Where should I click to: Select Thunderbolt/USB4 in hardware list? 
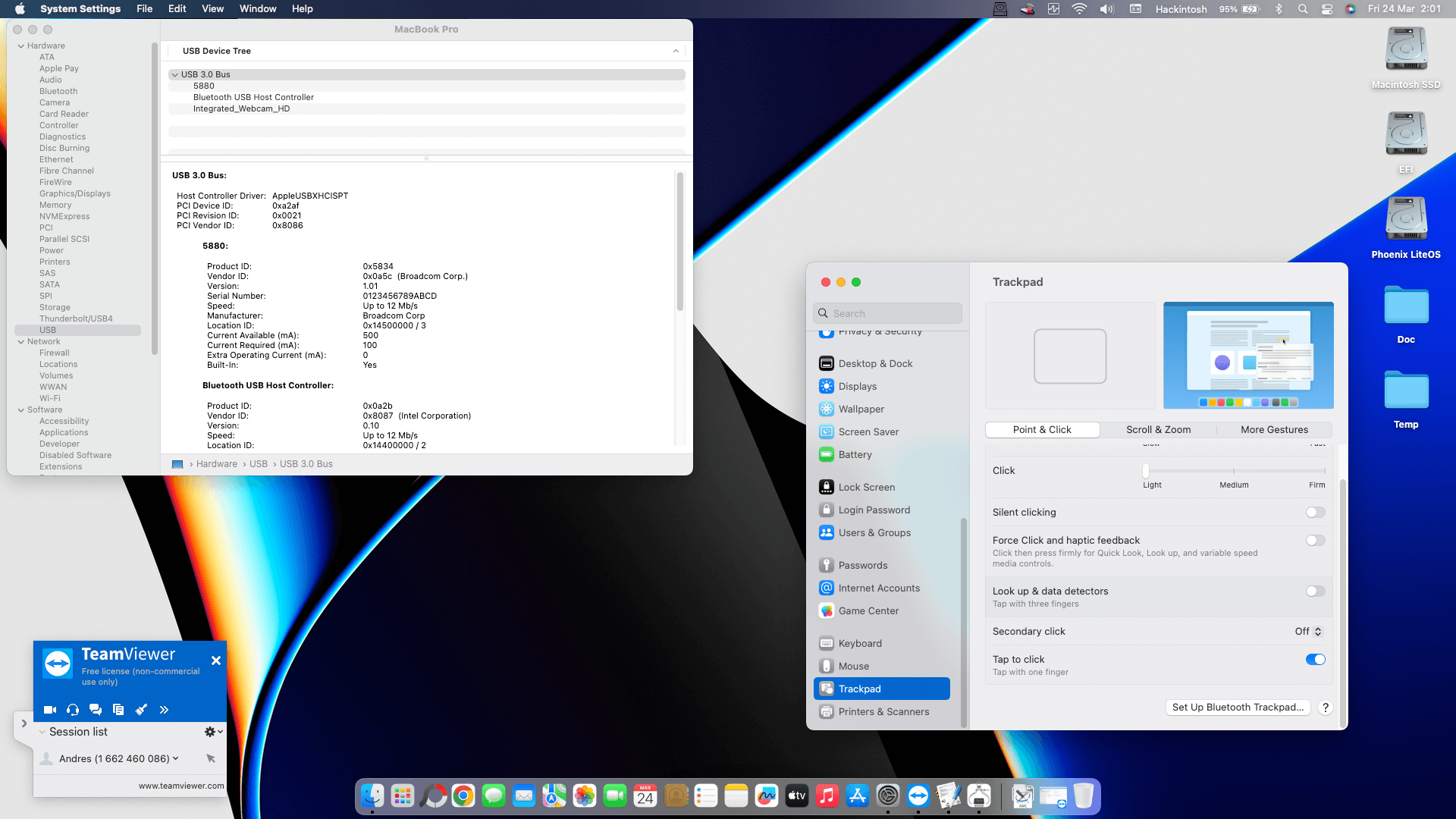coord(76,318)
